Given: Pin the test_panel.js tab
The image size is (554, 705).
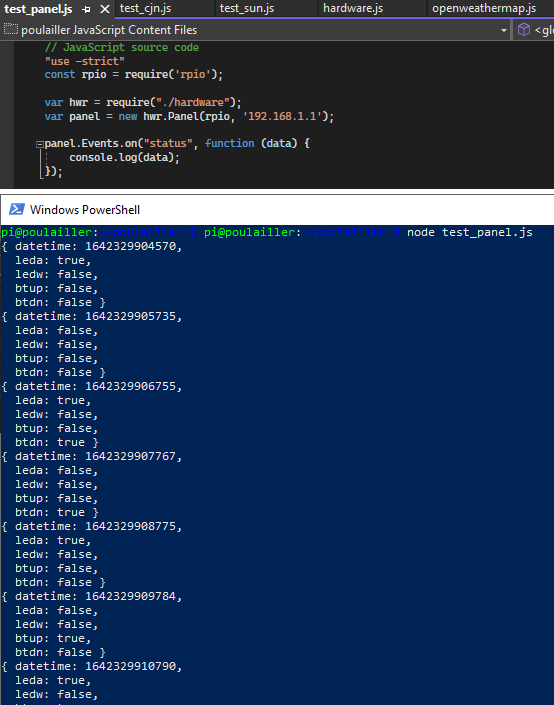Looking at the screenshot, I should (x=87, y=9).
